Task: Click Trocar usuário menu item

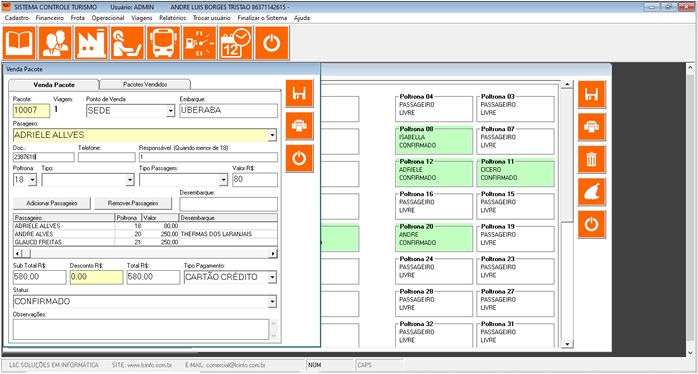Action: pyautogui.click(x=211, y=18)
